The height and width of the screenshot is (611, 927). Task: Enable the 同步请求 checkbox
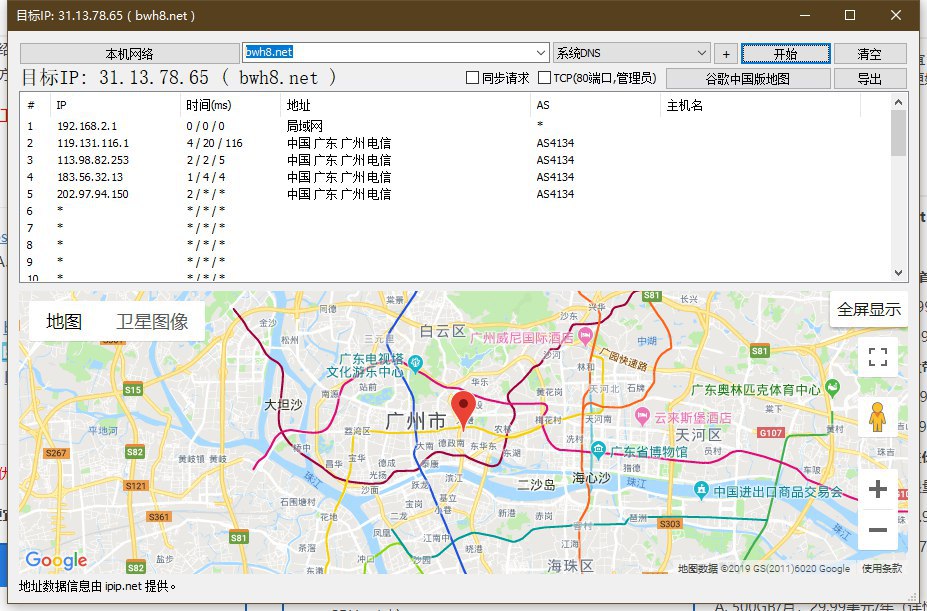474,78
